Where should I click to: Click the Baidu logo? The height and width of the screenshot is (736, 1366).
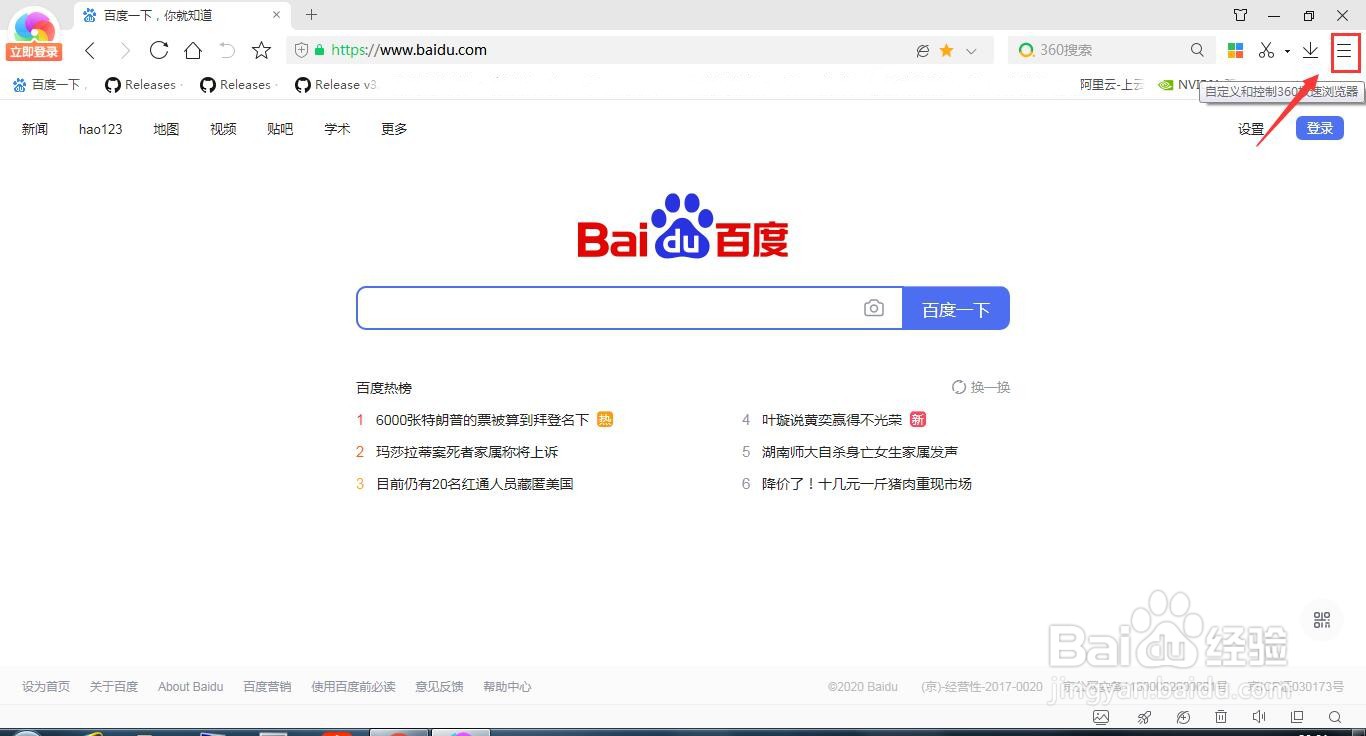pyautogui.click(x=683, y=225)
